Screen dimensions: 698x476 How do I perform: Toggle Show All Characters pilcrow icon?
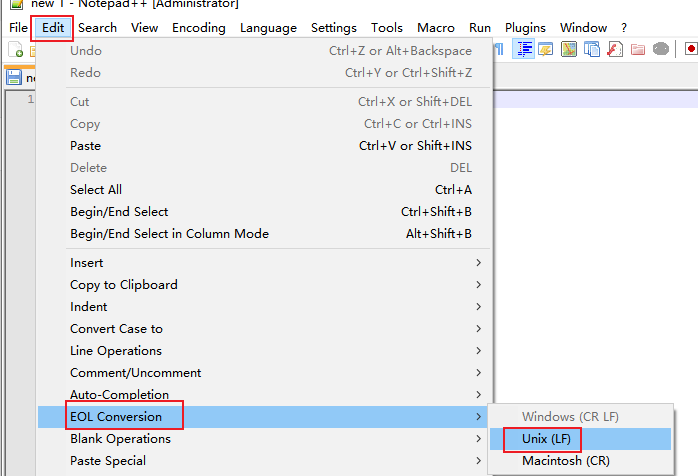click(x=499, y=49)
